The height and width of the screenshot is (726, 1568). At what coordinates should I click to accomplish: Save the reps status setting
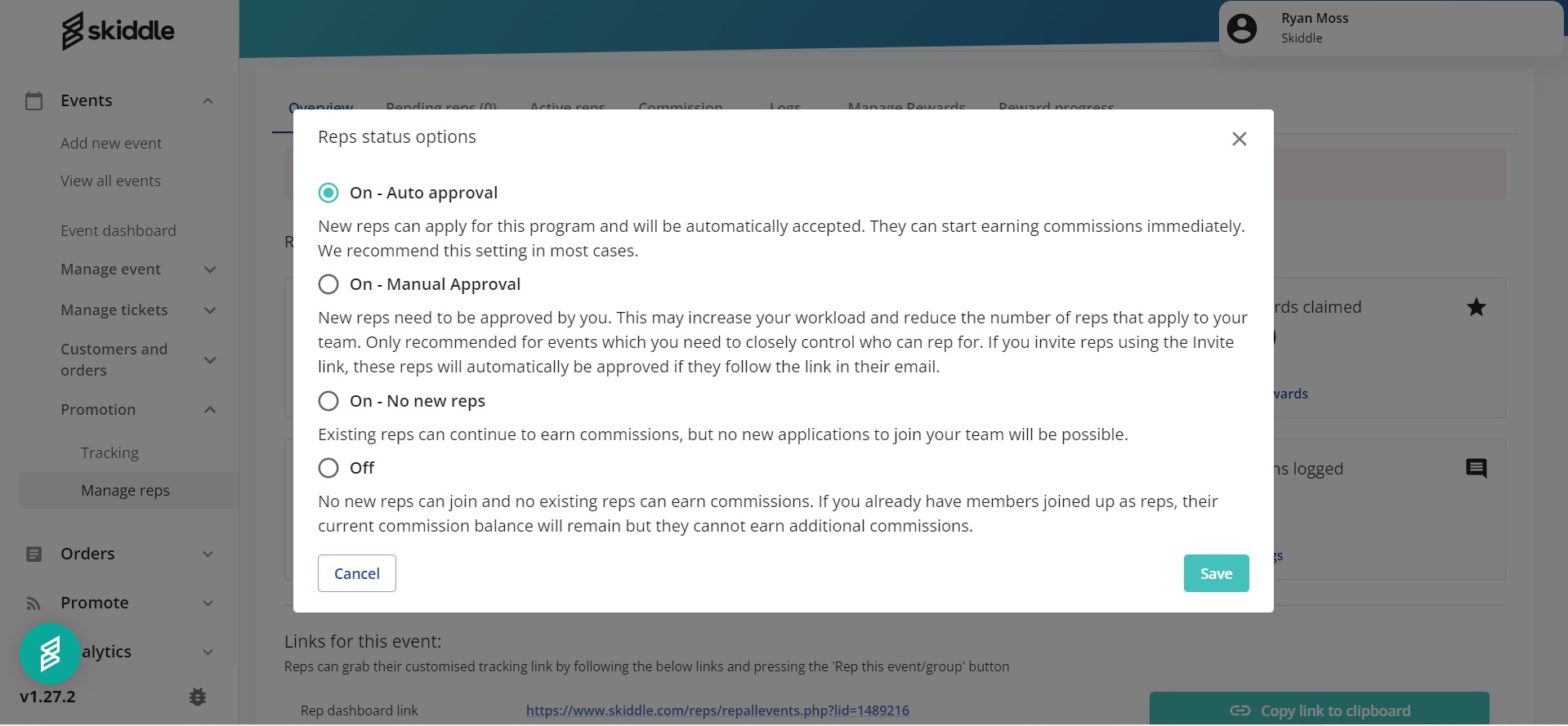1215,573
